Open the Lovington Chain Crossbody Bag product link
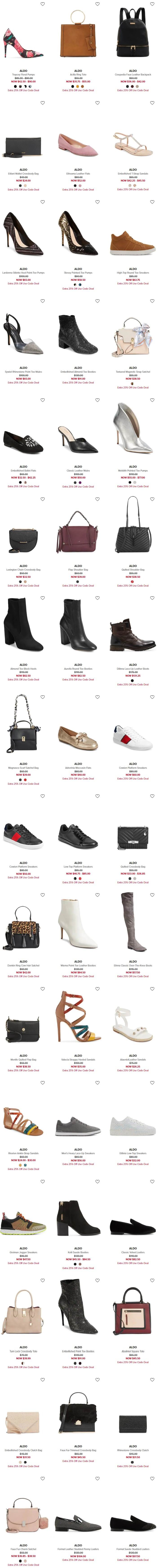This screenshot has width=157, height=1568. 24,570
